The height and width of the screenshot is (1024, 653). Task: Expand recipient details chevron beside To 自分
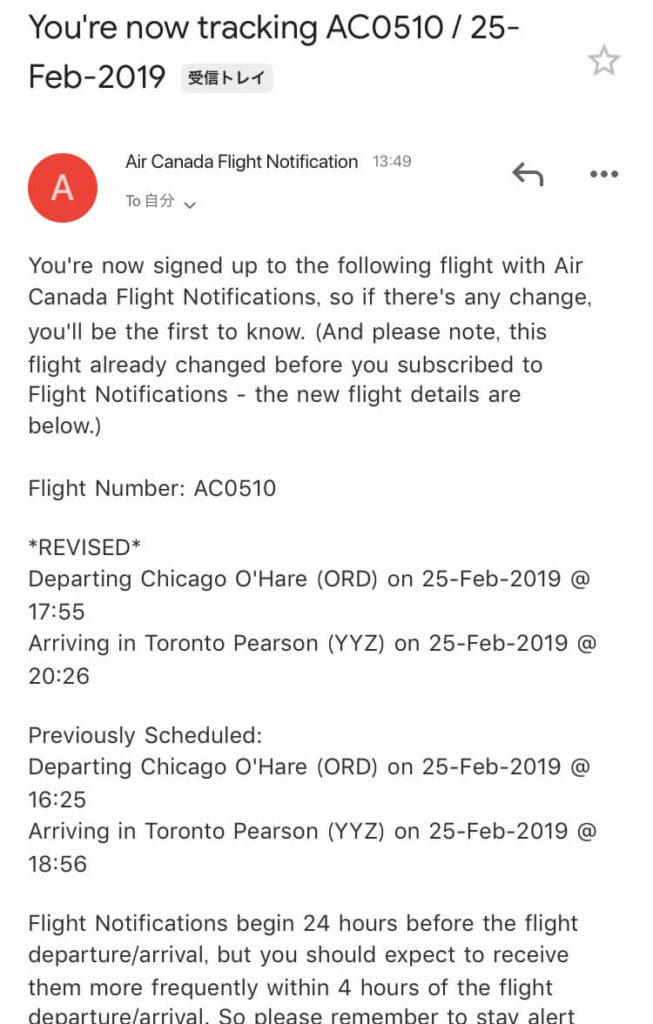pyautogui.click(x=189, y=205)
